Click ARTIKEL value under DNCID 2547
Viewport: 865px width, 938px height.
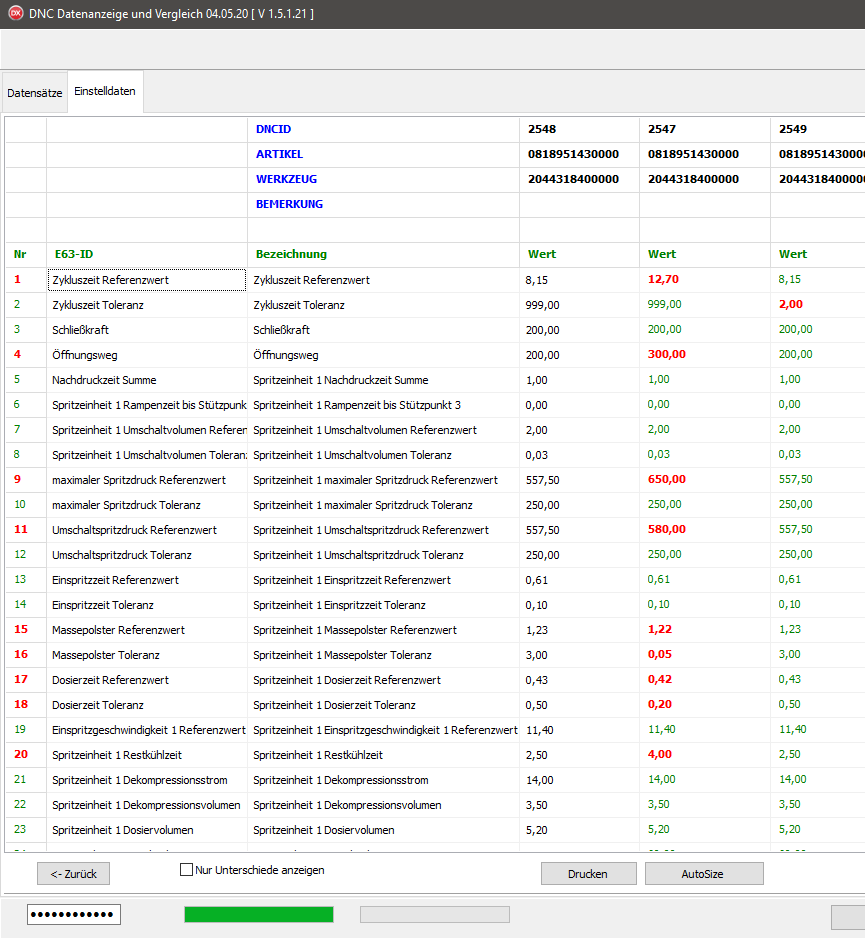coord(693,154)
